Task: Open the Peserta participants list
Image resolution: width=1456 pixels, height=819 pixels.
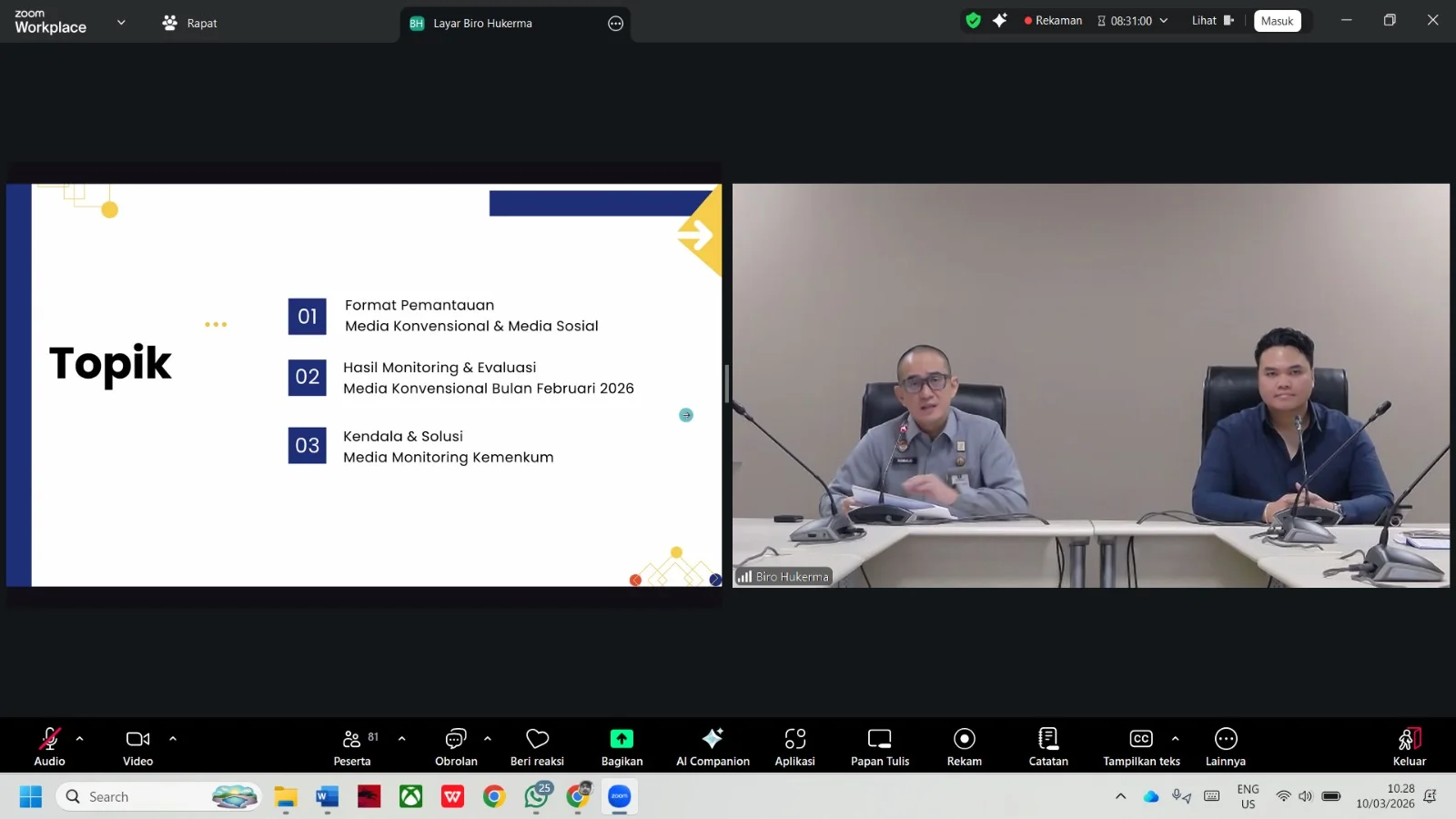Action: [352, 746]
